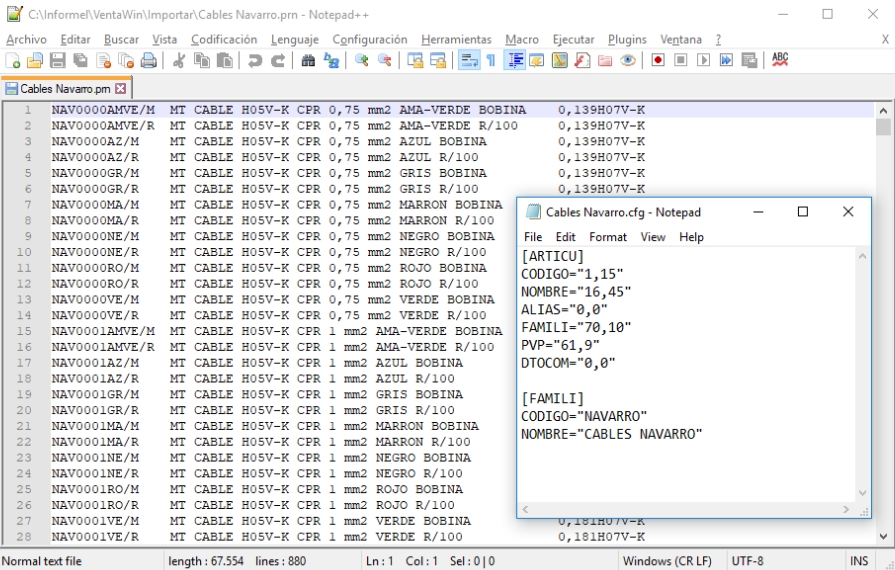Image resolution: width=895 pixels, height=570 pixels.
Task: Open View menu in Notepad window
Action: click(653, 237)
